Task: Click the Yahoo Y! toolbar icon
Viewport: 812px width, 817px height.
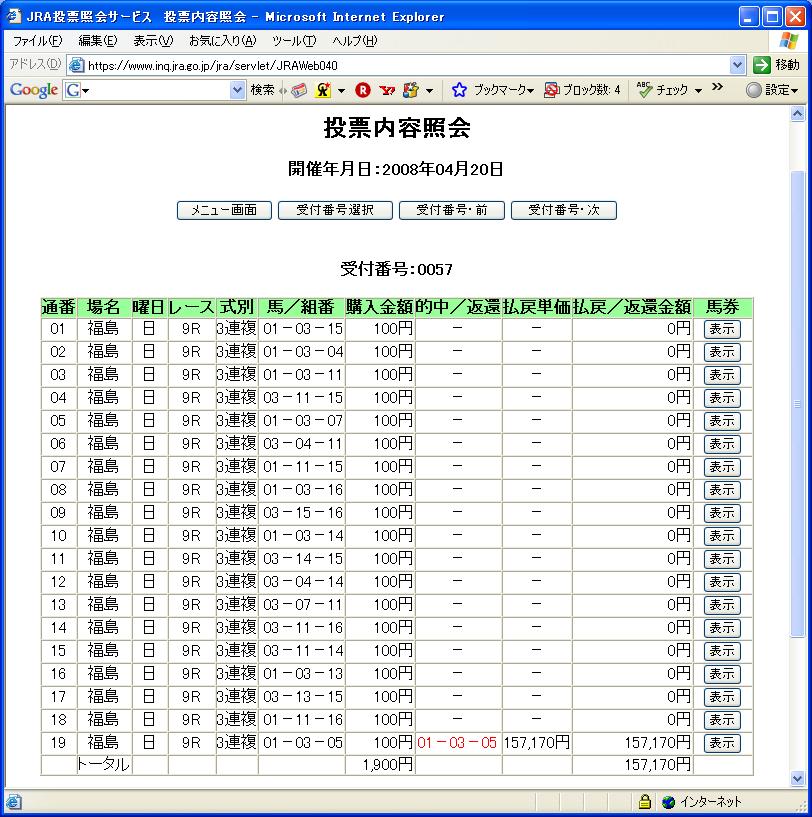Action: click(x=387, y=90)
